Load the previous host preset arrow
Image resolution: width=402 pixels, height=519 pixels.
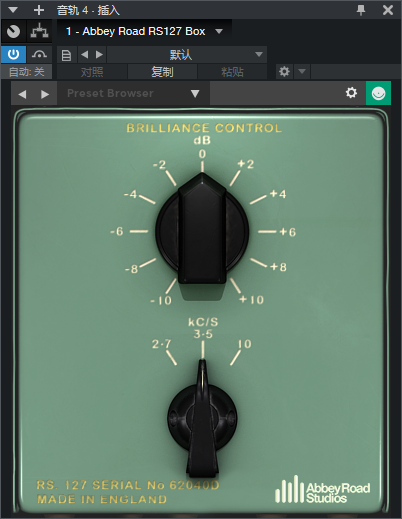[85, 54]
